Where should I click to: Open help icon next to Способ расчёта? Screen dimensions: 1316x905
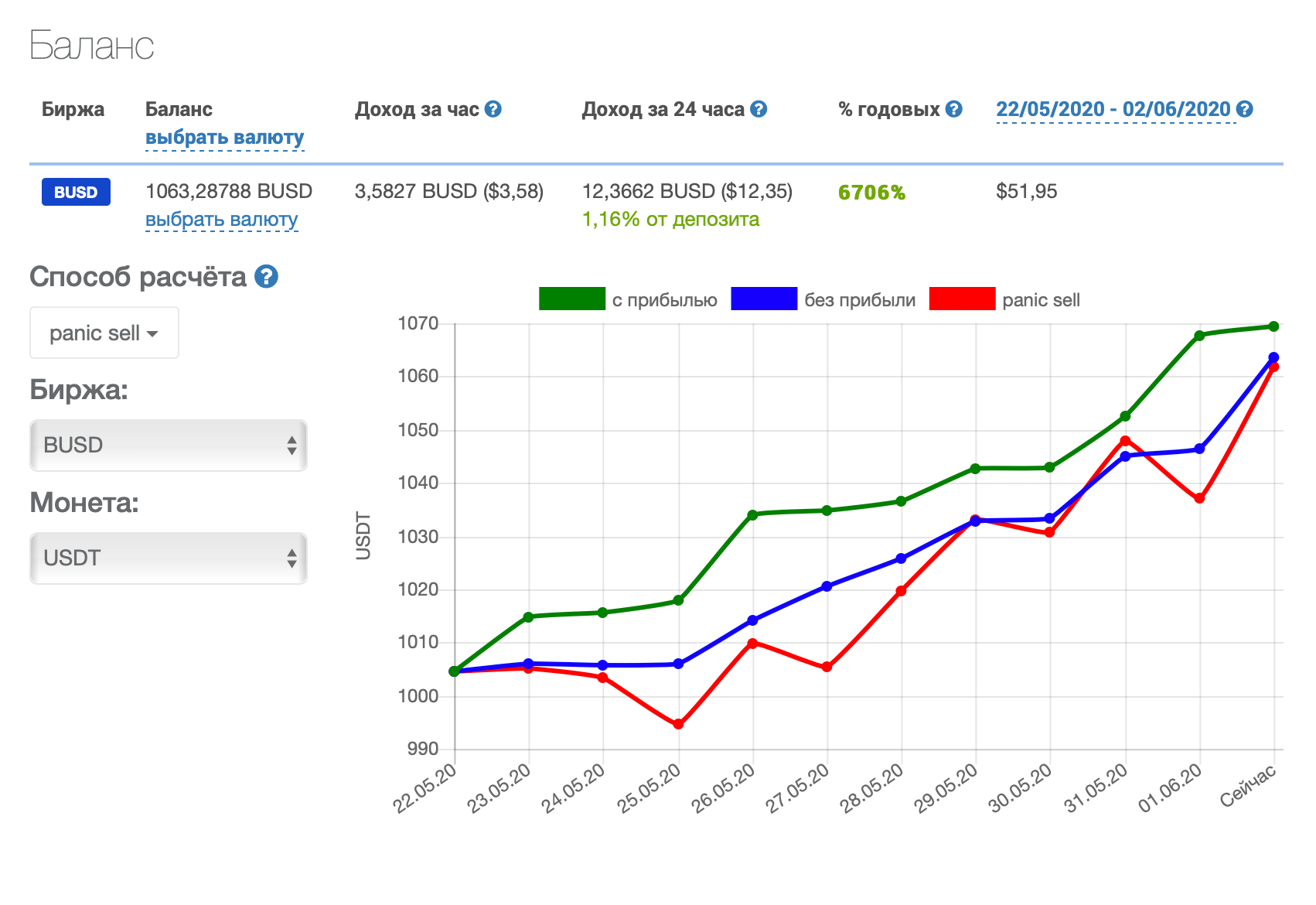[x=266, y=276]
